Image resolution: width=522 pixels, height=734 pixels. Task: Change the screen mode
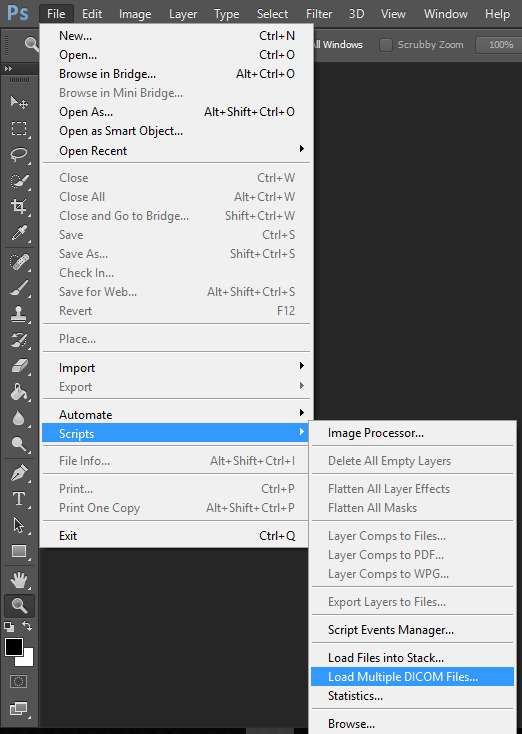(19, 709)
